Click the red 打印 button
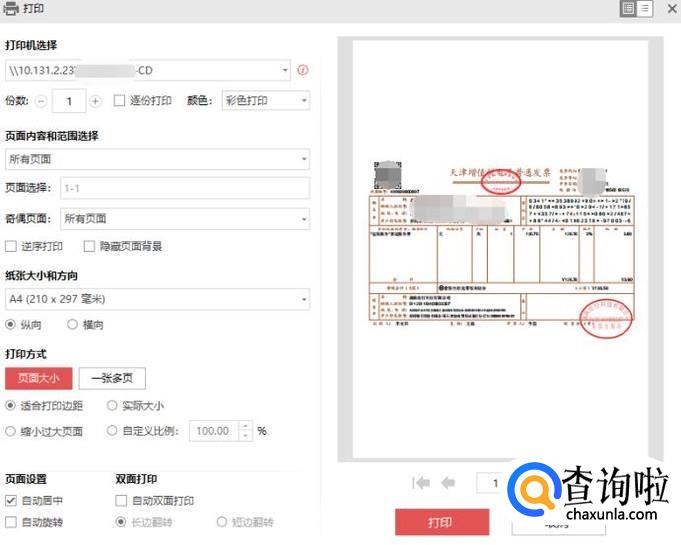This screenshot has height=545, width=681. (x=442, y=522)
